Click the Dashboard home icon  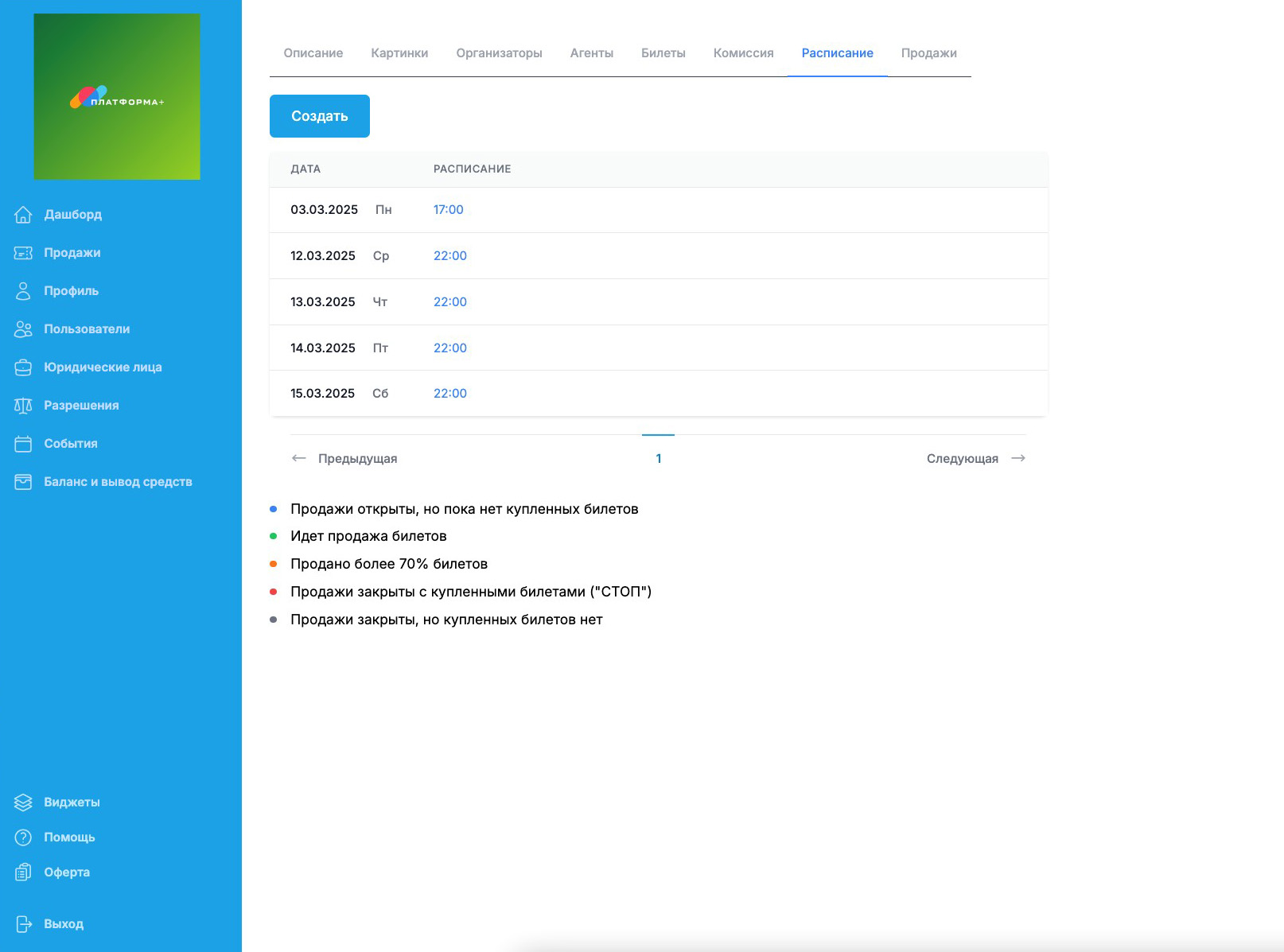(23, 215)
